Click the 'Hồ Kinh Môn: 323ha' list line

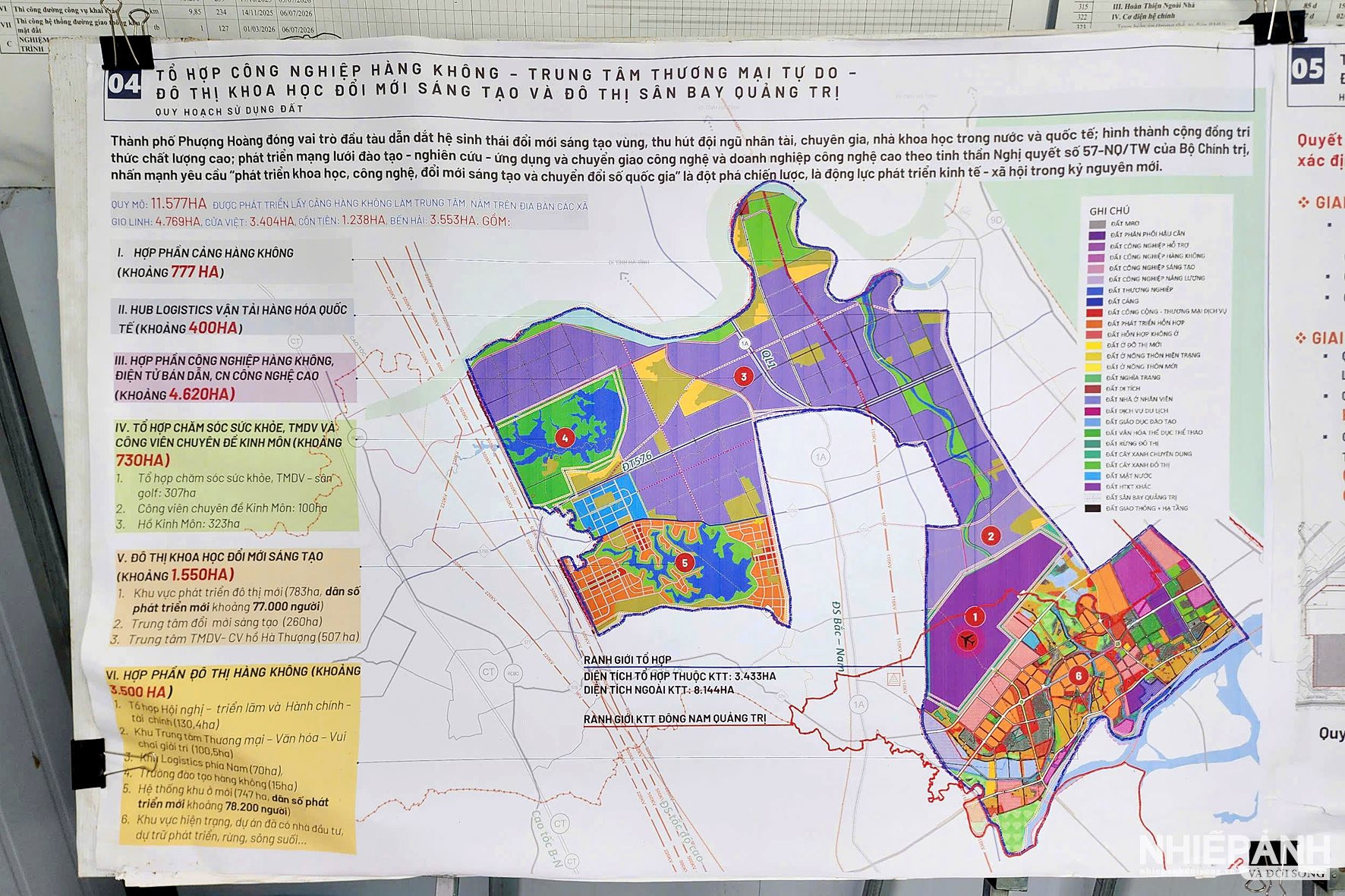pyautogui.click(x=188, y=524)
